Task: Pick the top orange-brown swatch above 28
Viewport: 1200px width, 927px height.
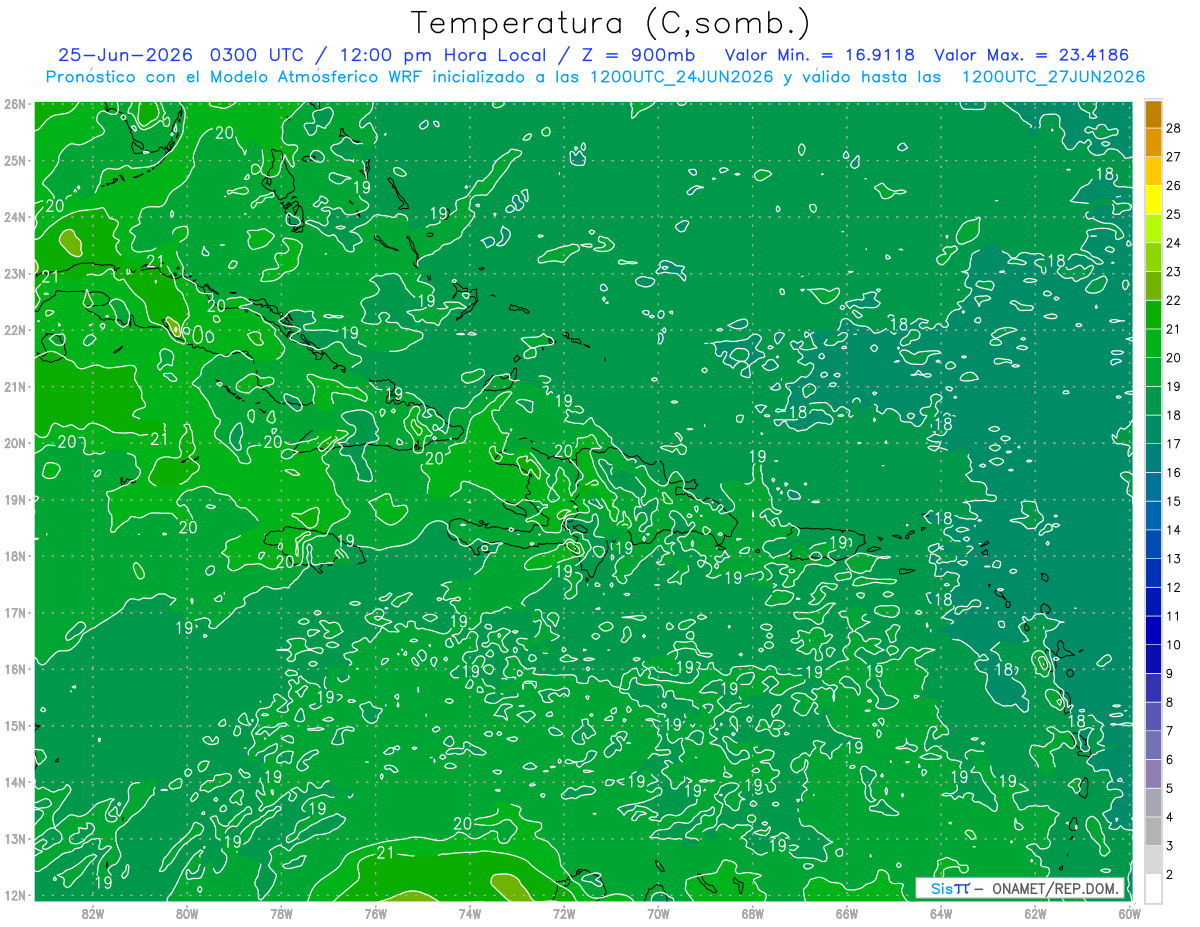Action: [1153, 114]
